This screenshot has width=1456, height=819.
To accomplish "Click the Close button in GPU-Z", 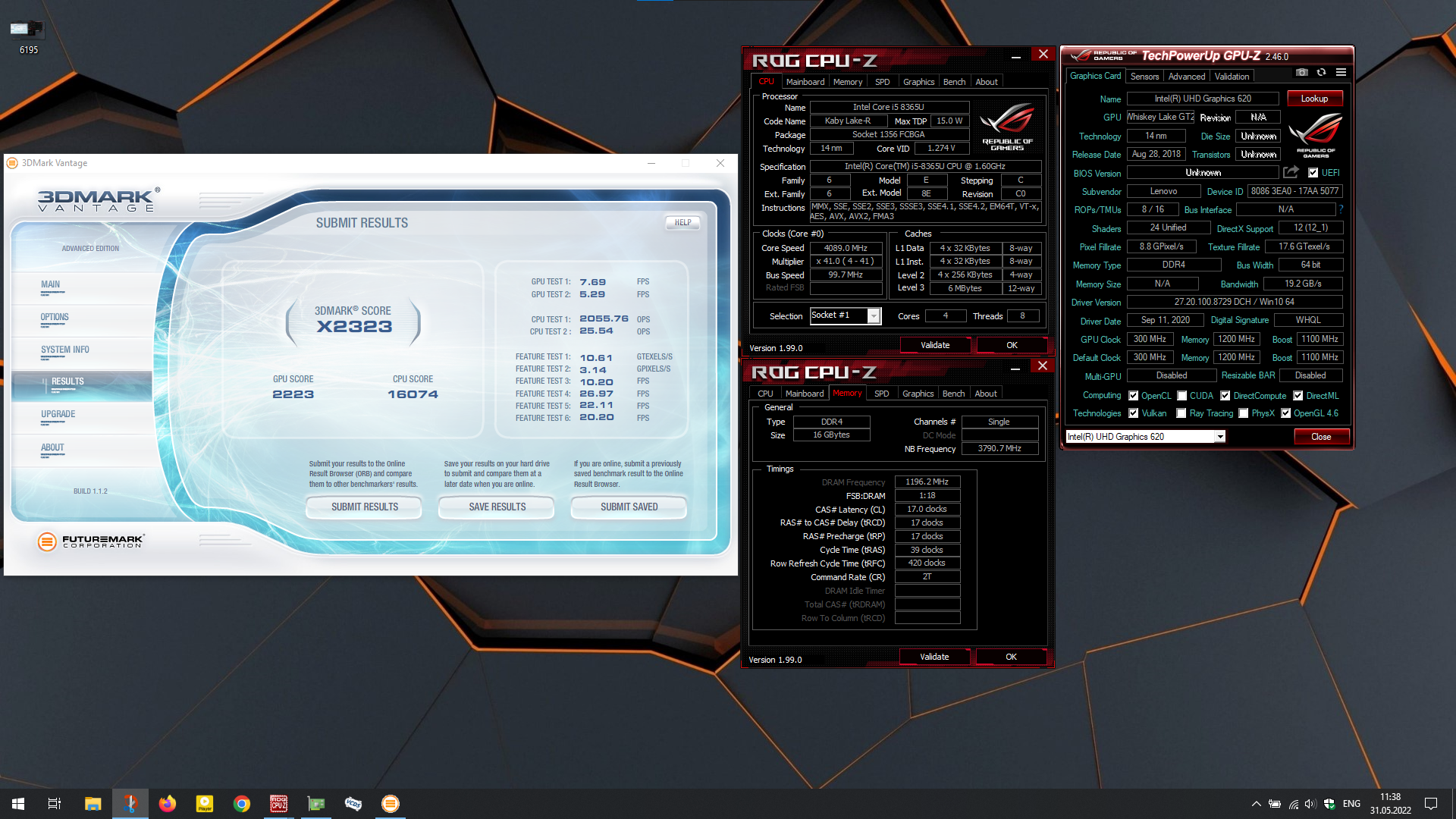I will [1321, 437].
